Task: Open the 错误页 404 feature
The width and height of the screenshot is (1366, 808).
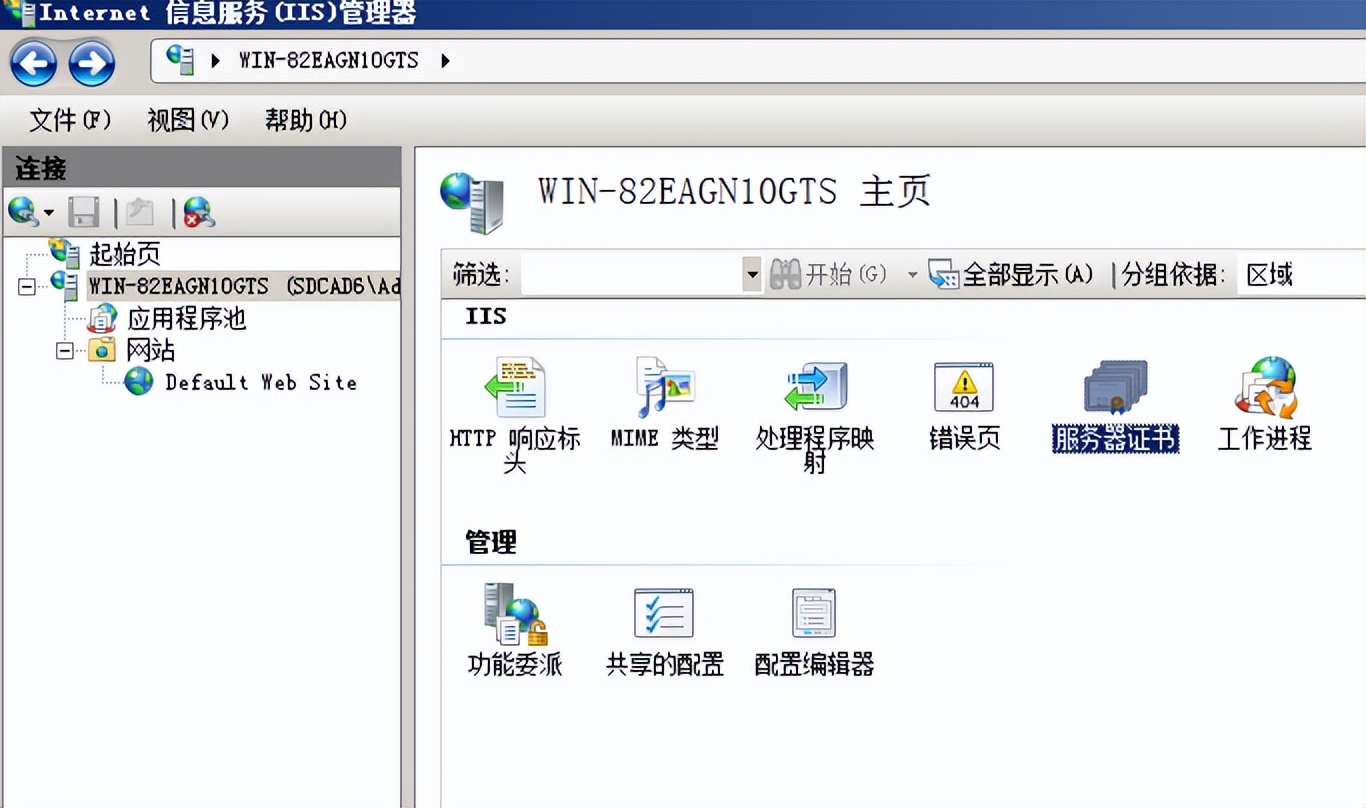Action: tap(964, 404)
